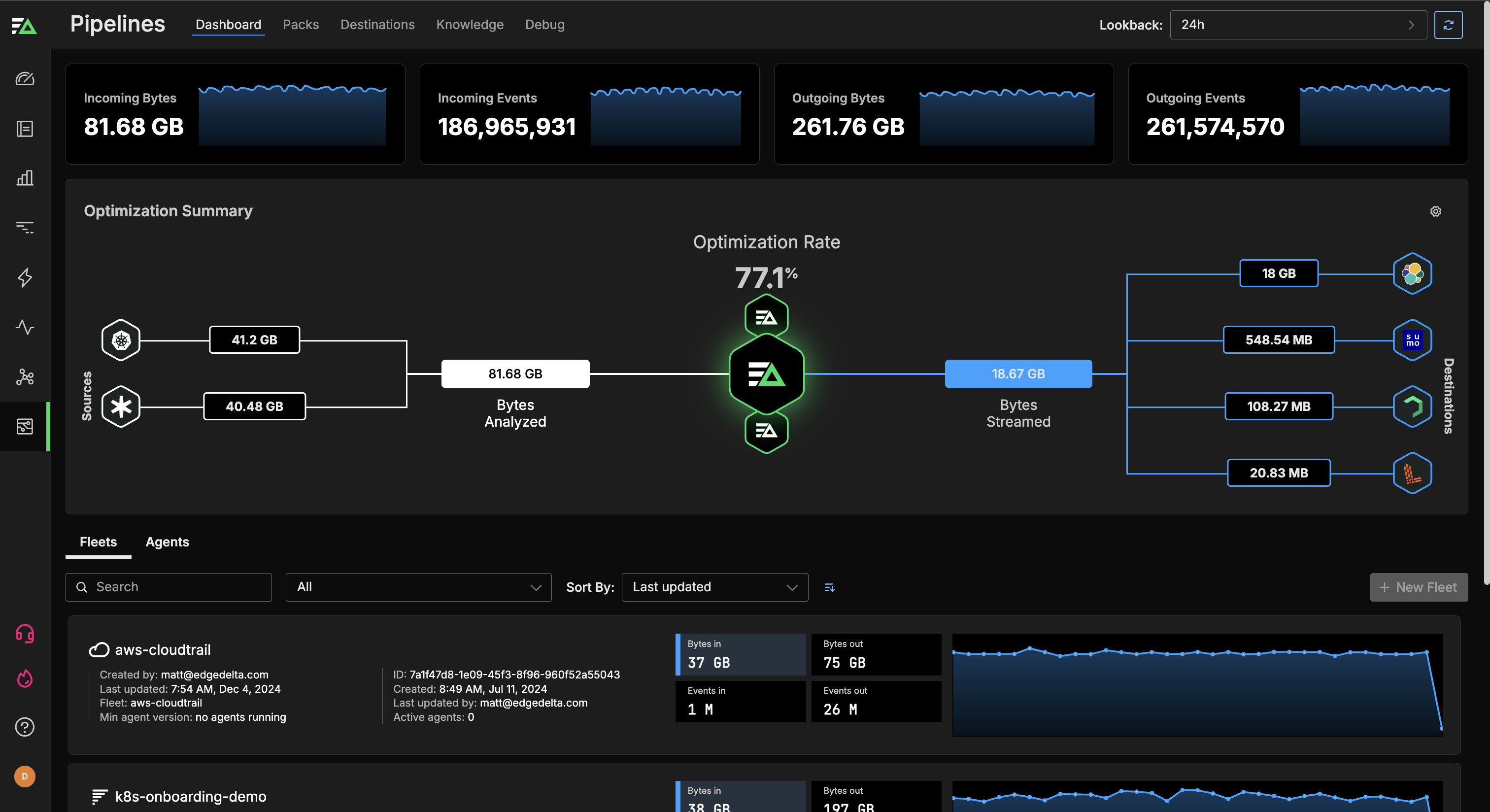The width and height of the screenshot is (1490, 812).
Task: Open the aws-cloudtrail fleet link
Action: pos(163,649)
